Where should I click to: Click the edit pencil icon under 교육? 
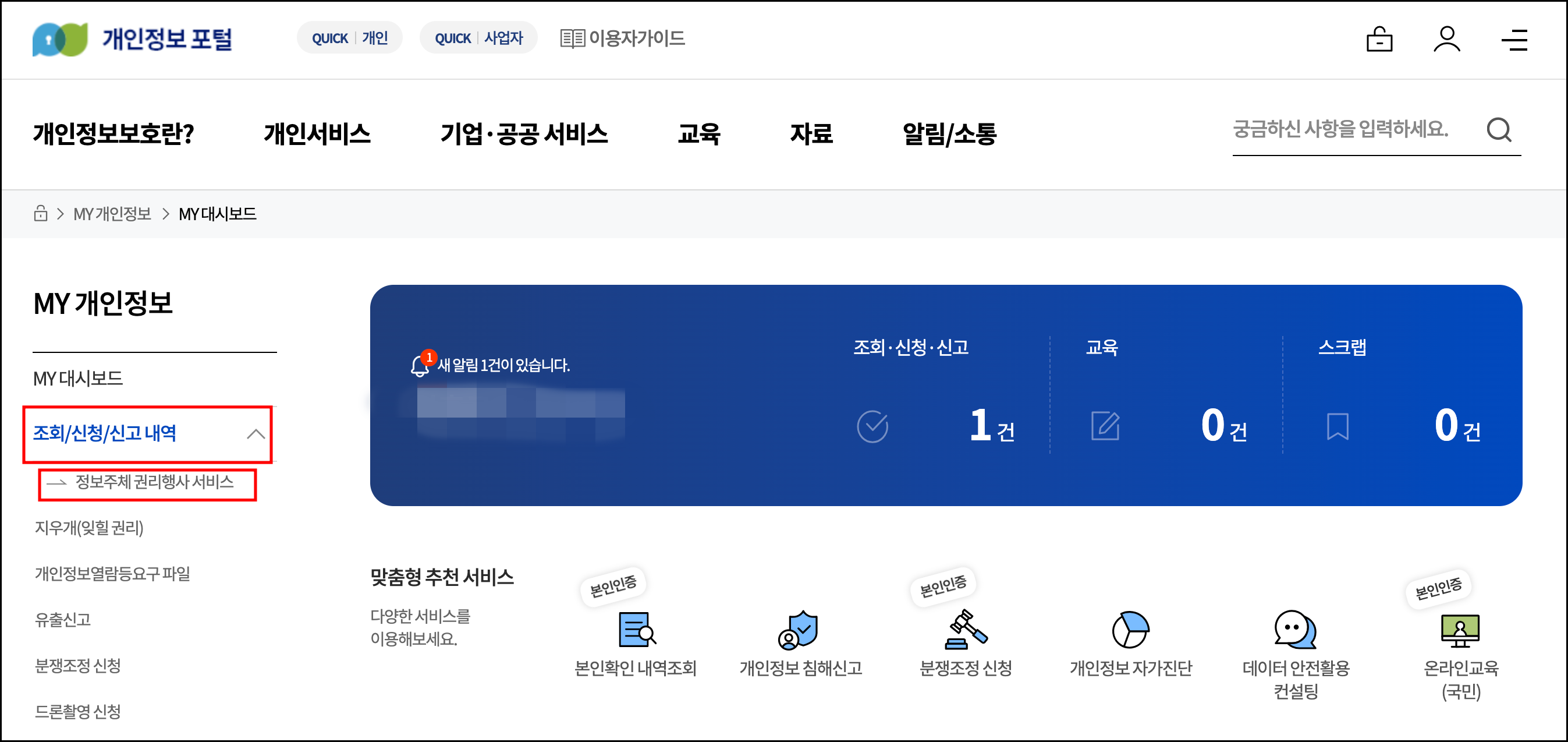[x=1105, y=426]
